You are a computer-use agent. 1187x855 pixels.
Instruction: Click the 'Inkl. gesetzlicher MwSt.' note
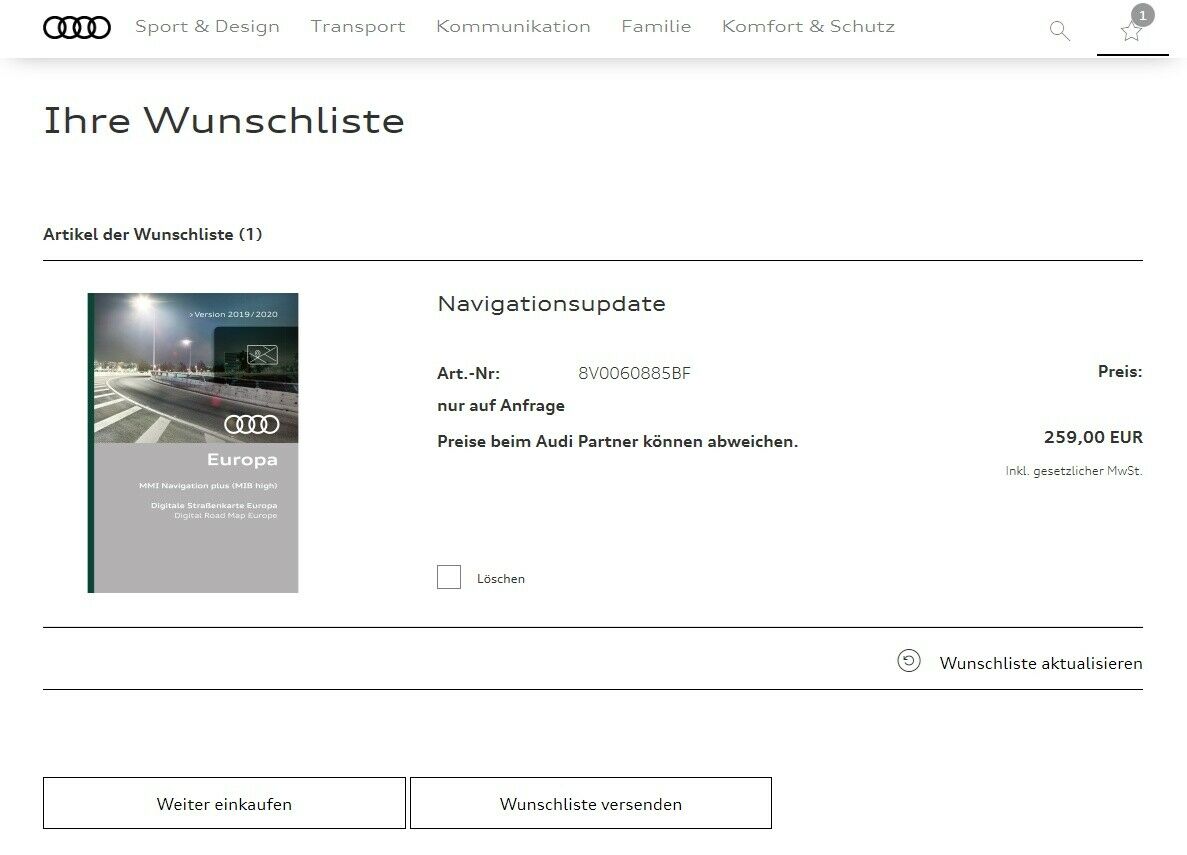[x=1073, y=471]
